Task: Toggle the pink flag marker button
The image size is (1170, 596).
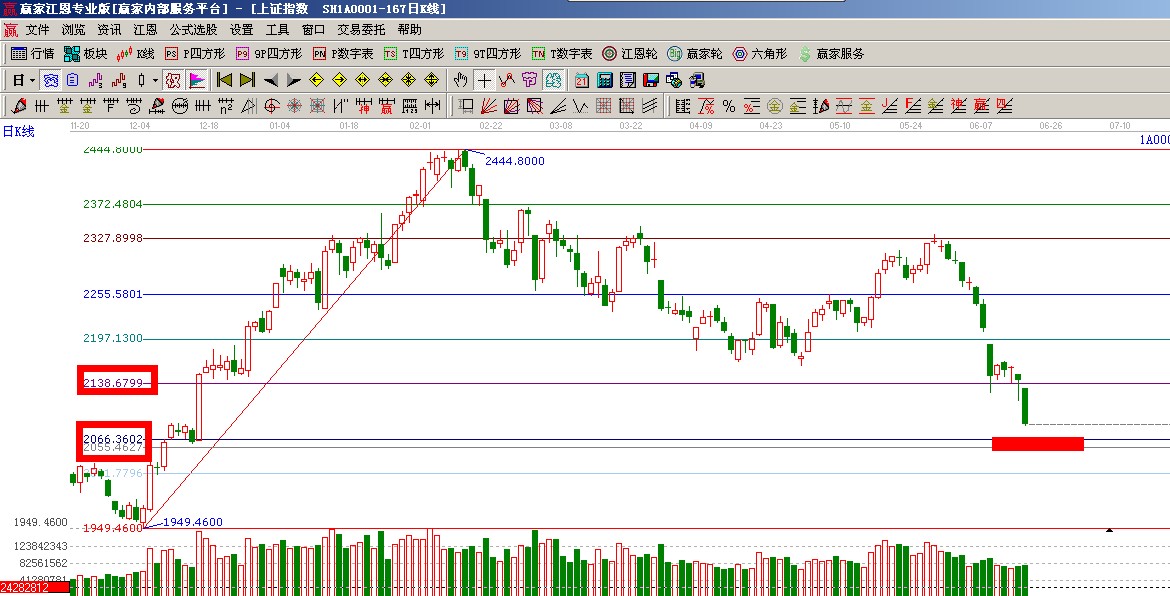Action: click(x=197, y=80)
